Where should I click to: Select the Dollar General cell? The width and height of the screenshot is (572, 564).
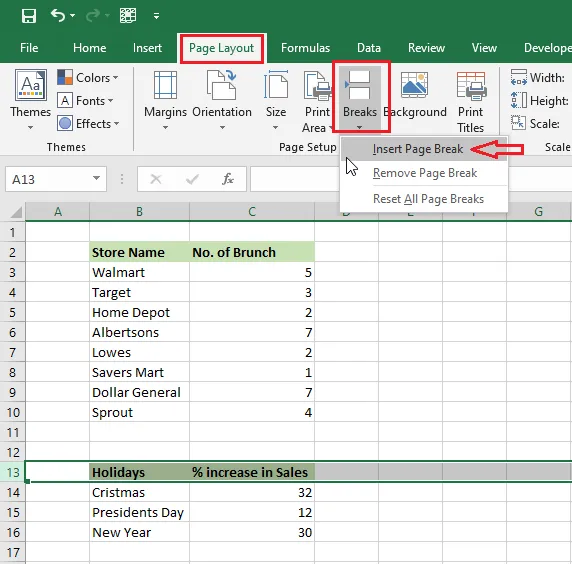coord(139,393)
